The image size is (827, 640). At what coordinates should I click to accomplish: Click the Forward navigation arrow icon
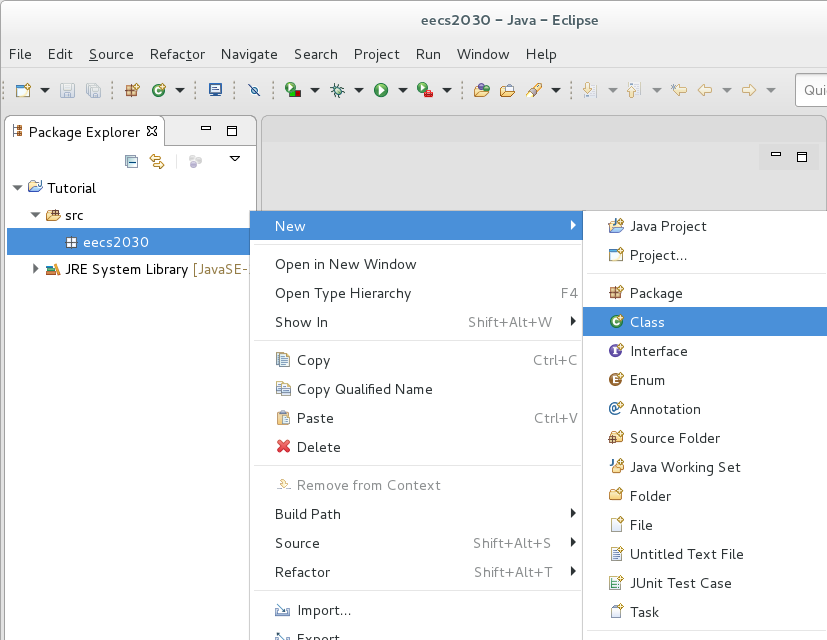click(x=749, y=90)
